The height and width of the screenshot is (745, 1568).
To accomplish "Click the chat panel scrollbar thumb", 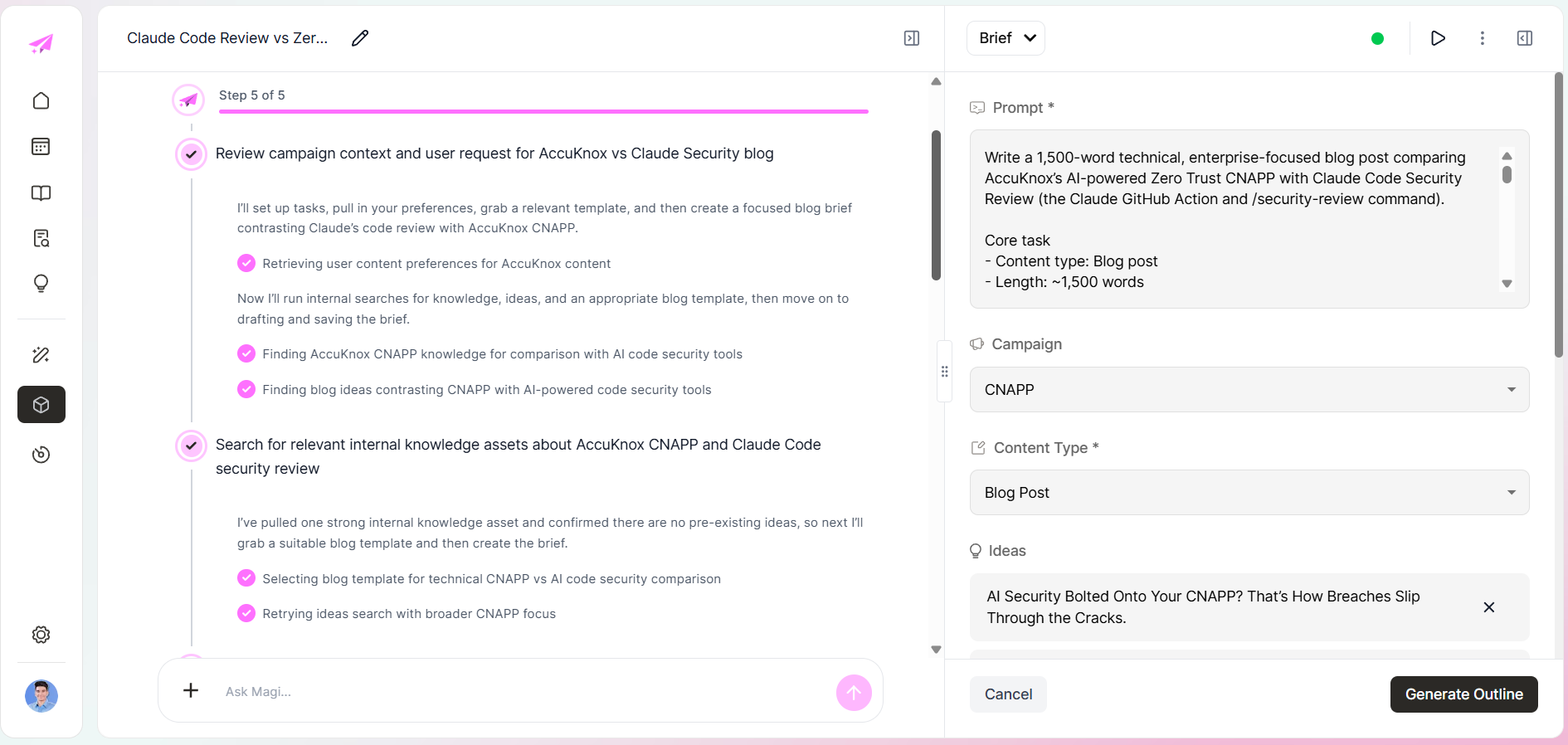I will 936,205.
